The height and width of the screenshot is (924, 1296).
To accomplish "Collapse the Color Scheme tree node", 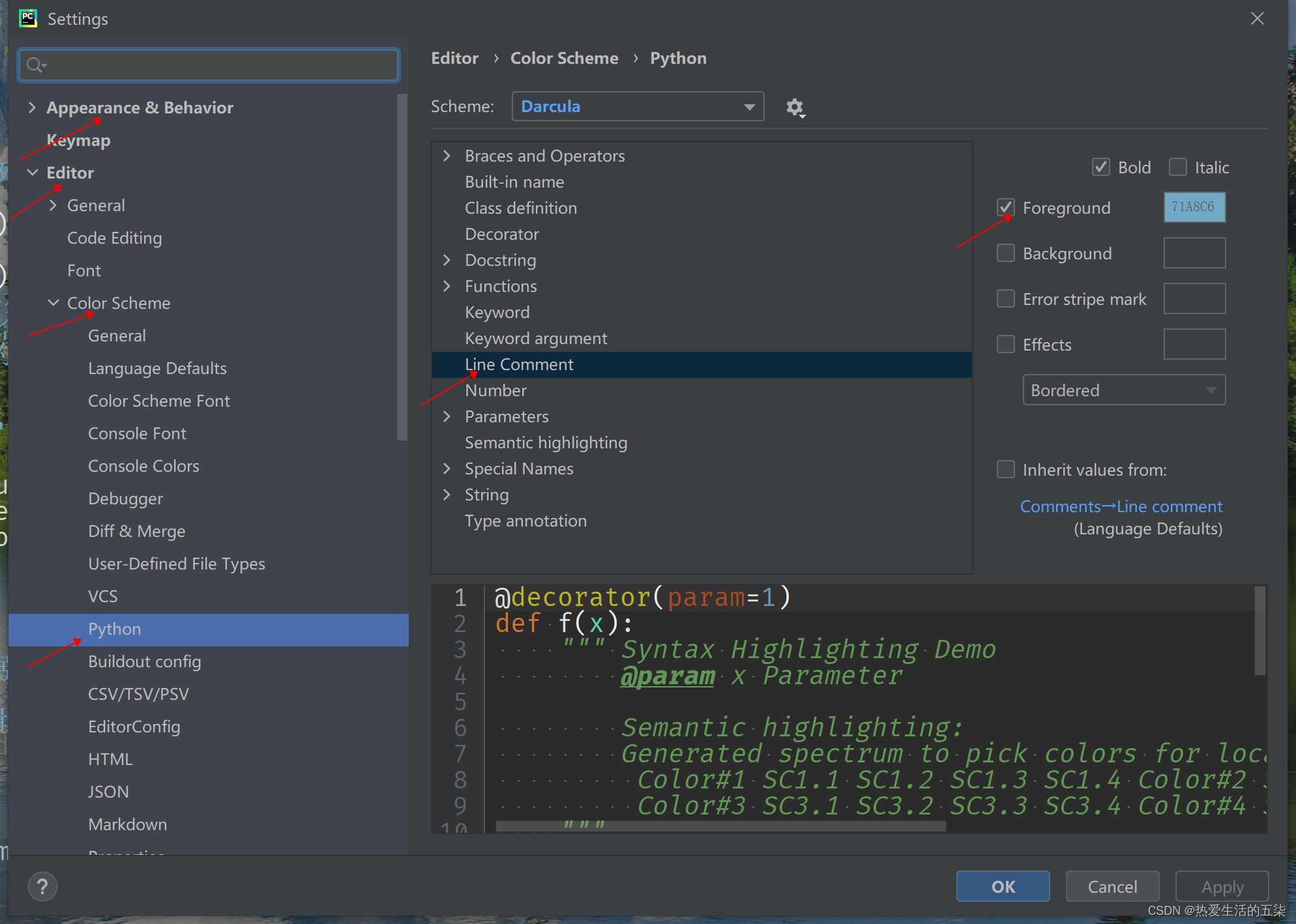I will coord(53,303).
